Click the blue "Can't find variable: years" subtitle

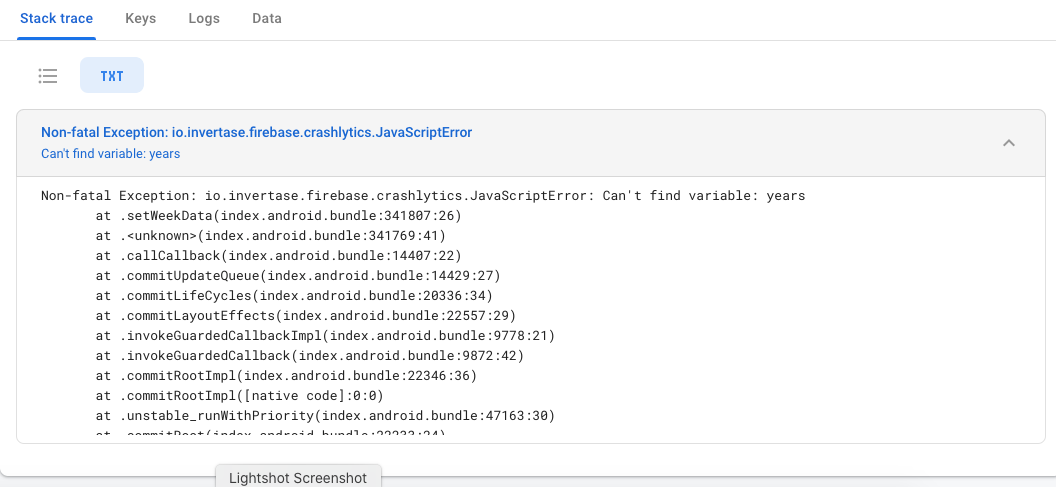pos(110,154)
